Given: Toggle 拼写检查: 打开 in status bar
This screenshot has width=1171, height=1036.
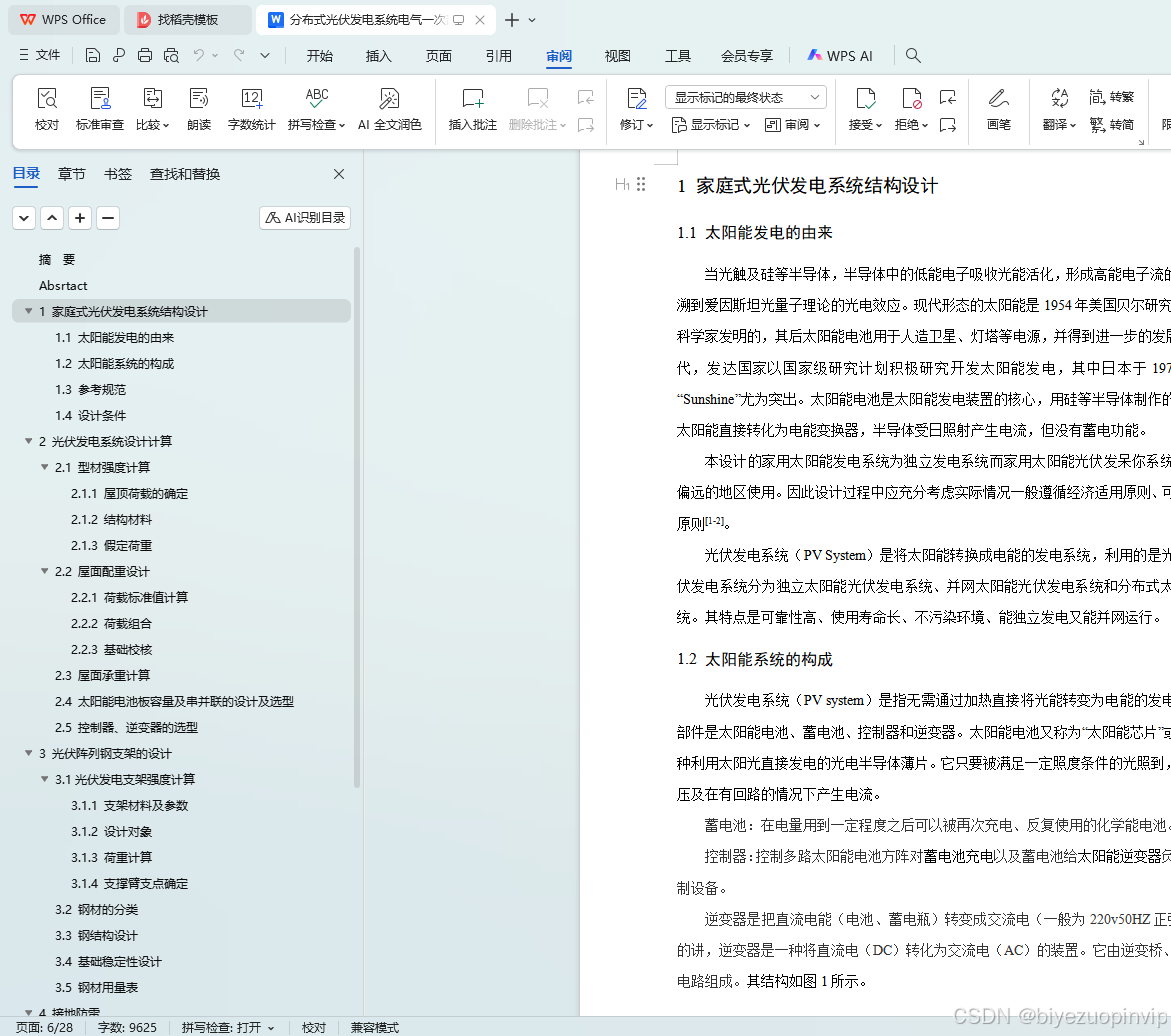Looking at the screenshot, I should click(228, 1028).
